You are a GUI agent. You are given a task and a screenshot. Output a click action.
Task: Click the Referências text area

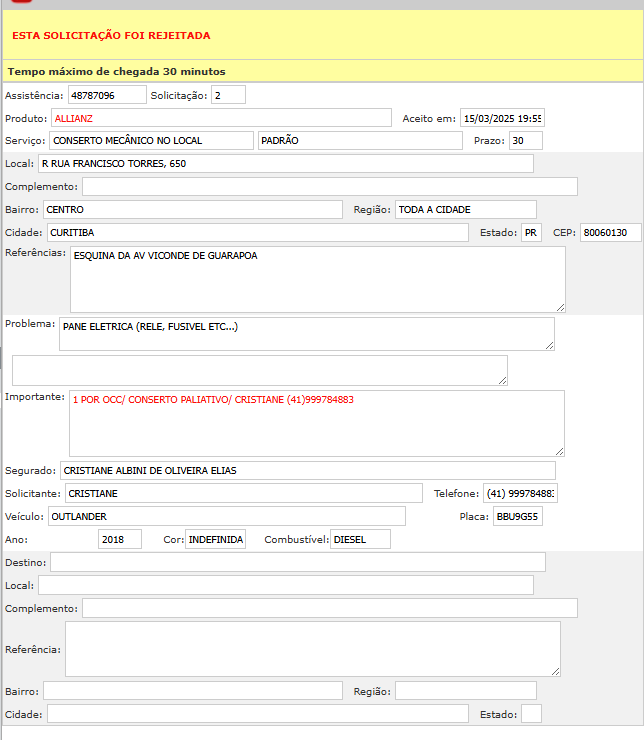(317, 279)
